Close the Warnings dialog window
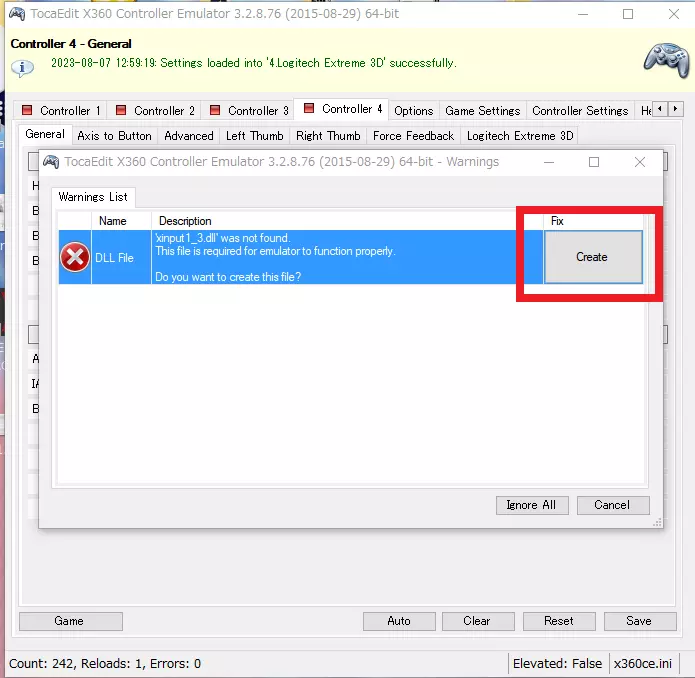This screenshot has width=695, height=678. (x=640, y=162)
